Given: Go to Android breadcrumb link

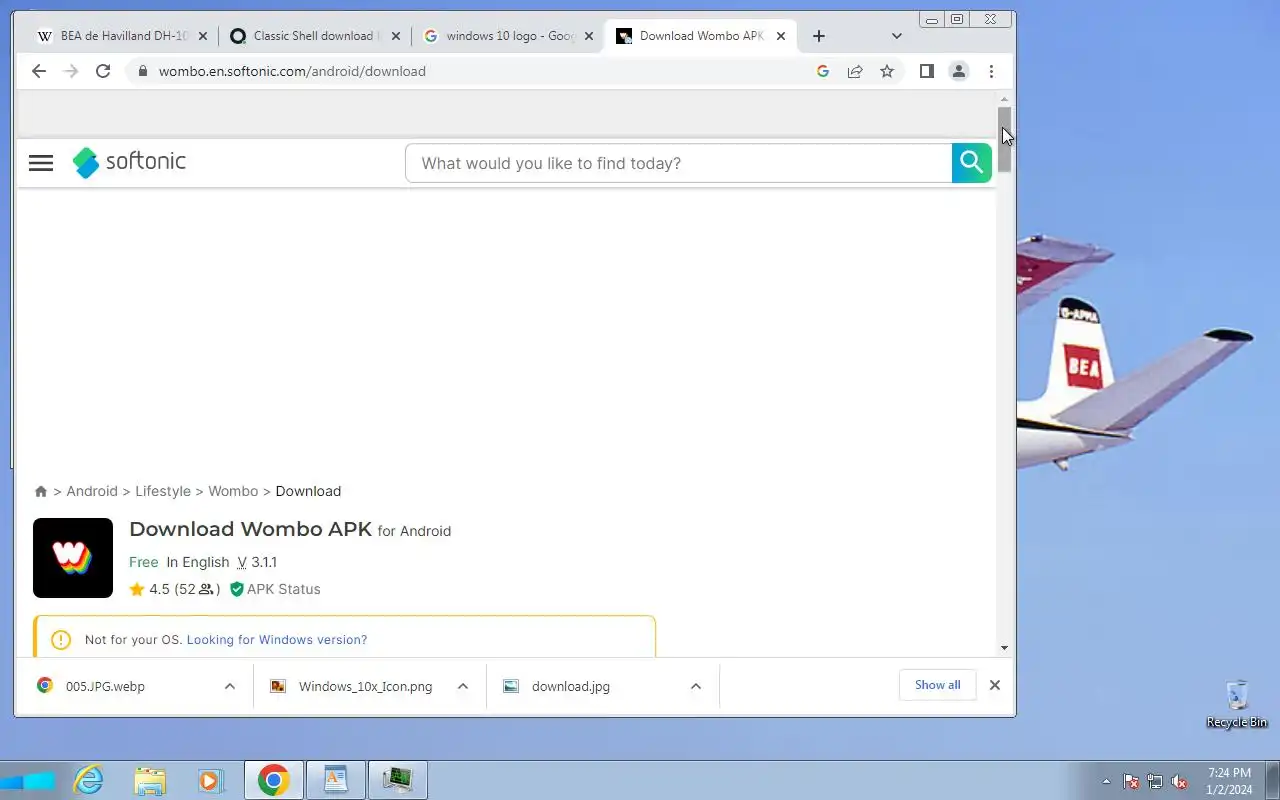Looking at the screenshot, I should pyautogui.click(x=92, y=491).
